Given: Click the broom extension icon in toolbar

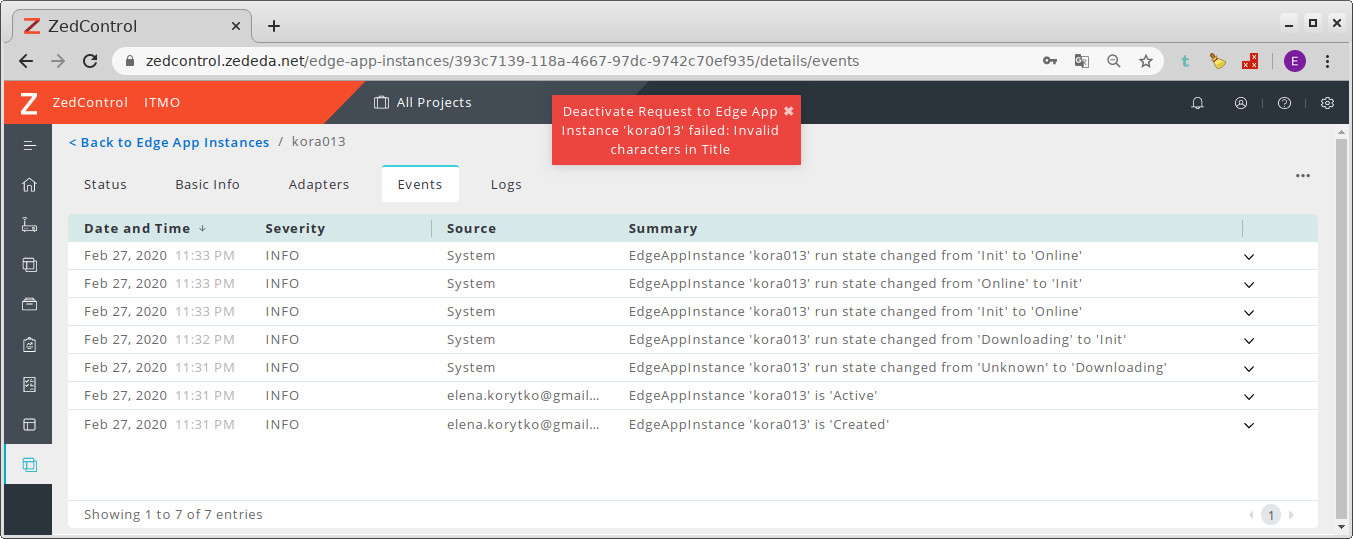Looking at the screenshot, I should (x=1217, y=61).
